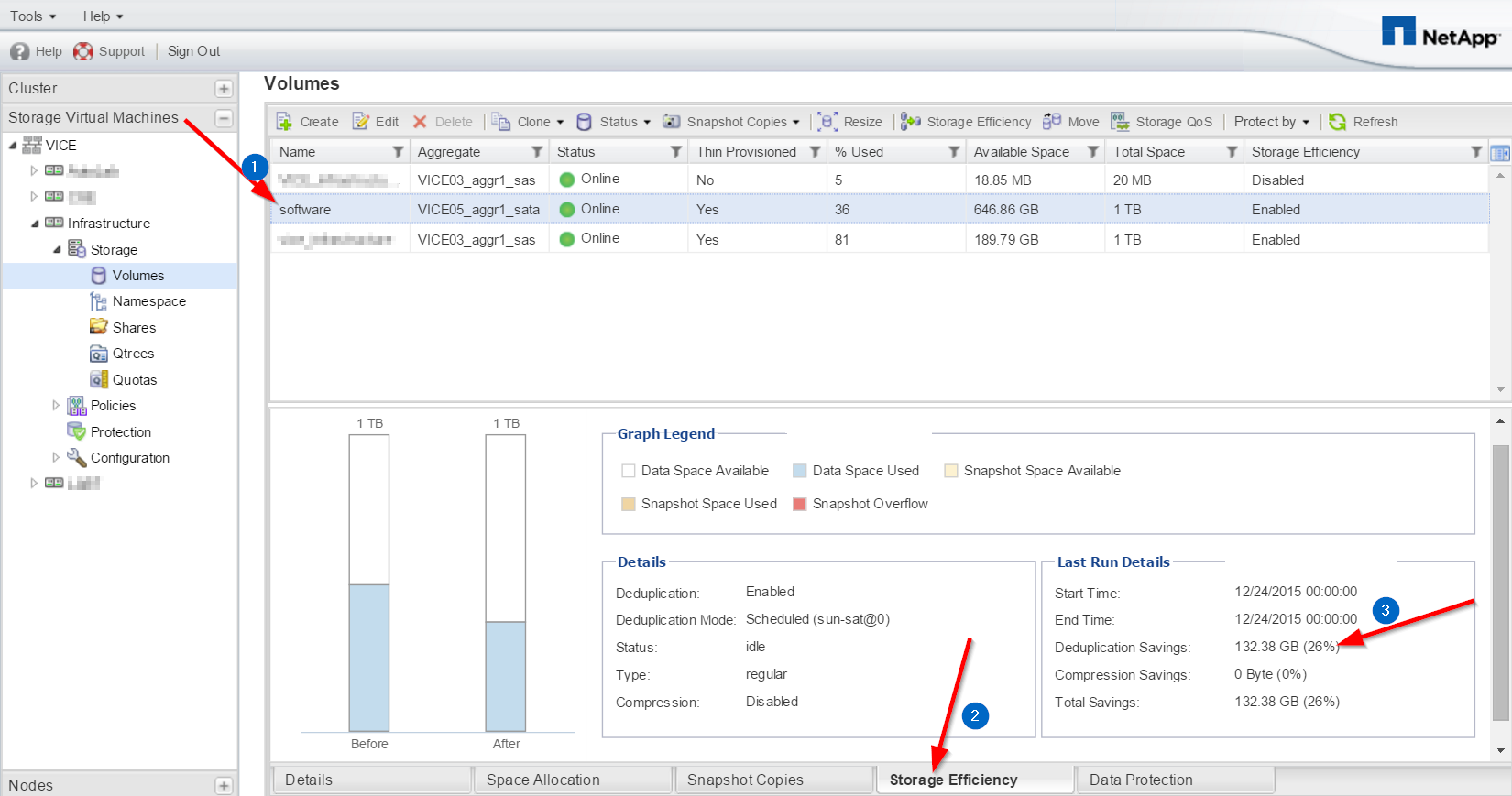Open the Protect by dropdown
The height and width of the screenshot is (796, 1512).
(1272, 122)
